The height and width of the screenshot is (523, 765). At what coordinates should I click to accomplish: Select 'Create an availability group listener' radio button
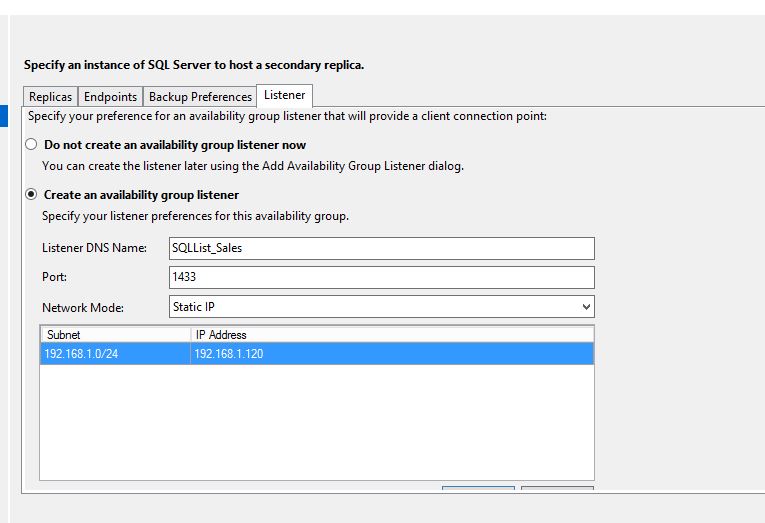click(31, 195)
